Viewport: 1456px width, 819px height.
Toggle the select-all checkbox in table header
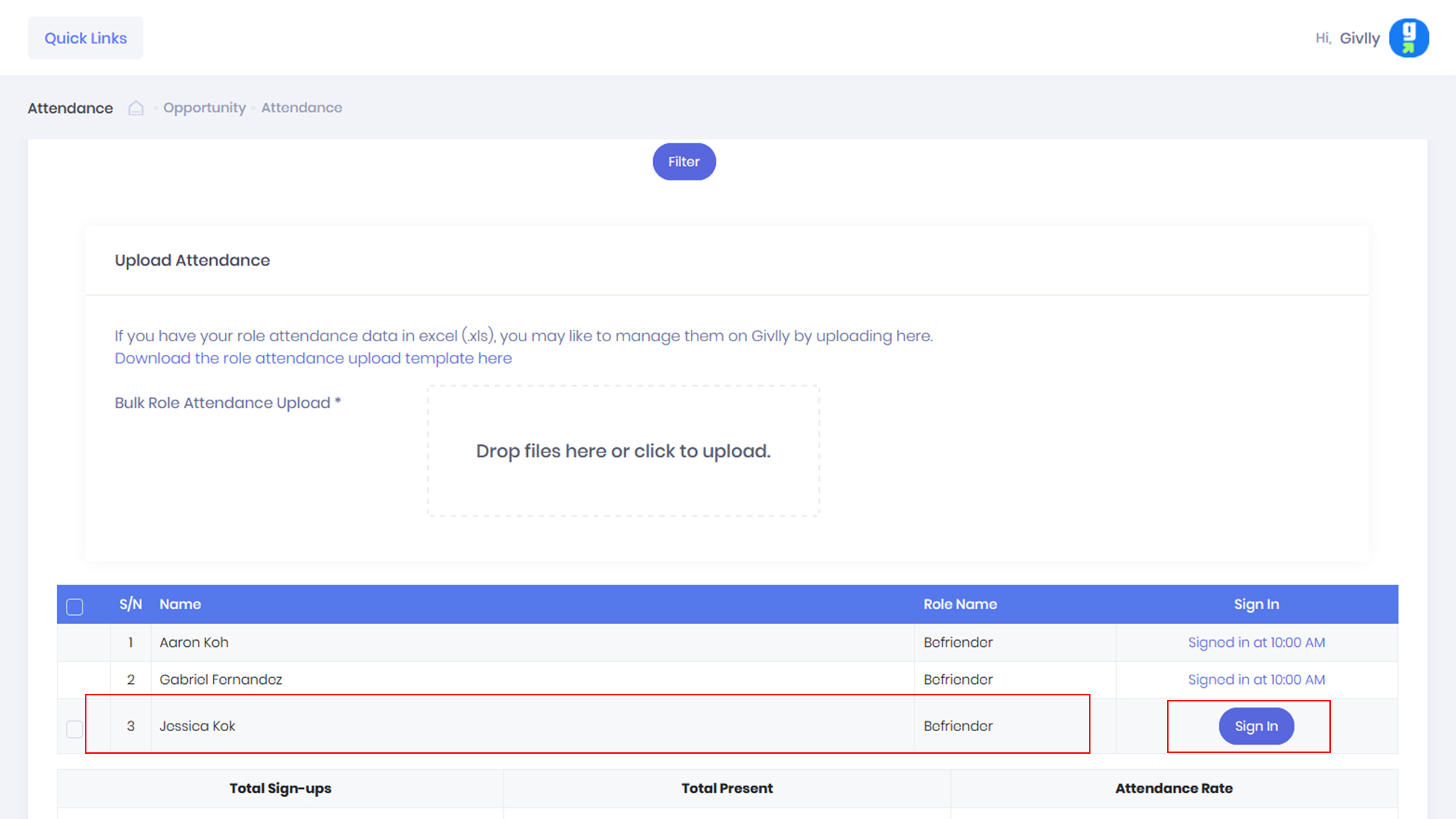click(74, 607)
